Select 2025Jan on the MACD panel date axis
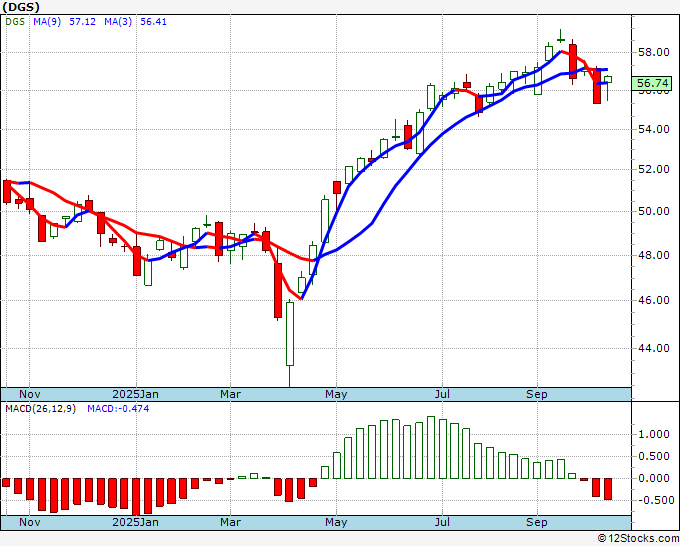Image resolution: width=680 pixels, height=546 pixels. pyautogui.click(x=135, y=522)
